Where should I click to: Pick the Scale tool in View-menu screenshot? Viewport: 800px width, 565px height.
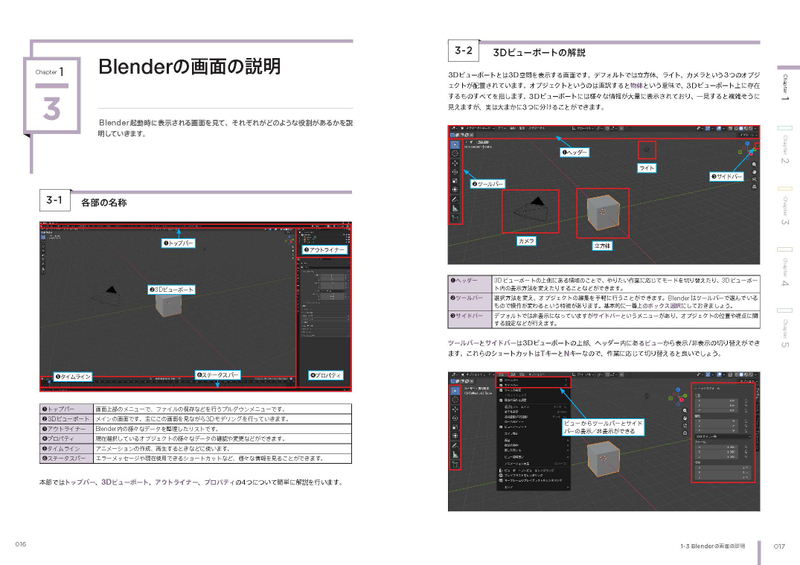455,427
